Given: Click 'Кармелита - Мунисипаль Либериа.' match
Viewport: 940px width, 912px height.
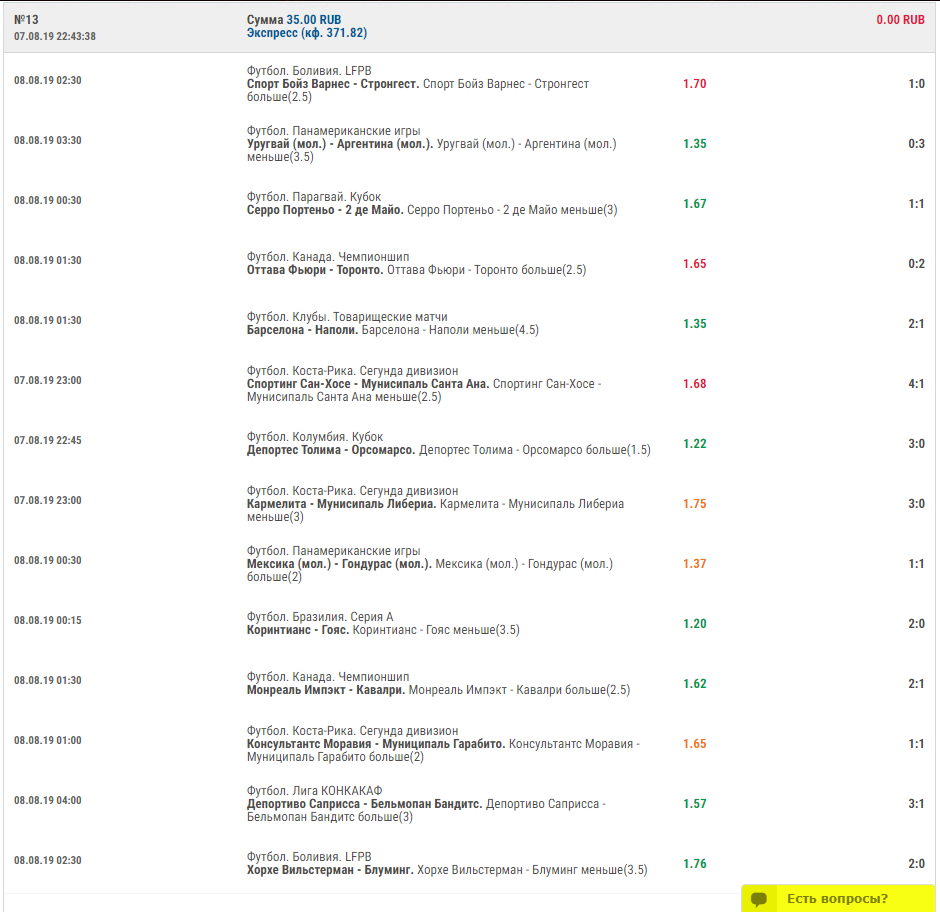Looking at the screenshot, I should [341, 504].
